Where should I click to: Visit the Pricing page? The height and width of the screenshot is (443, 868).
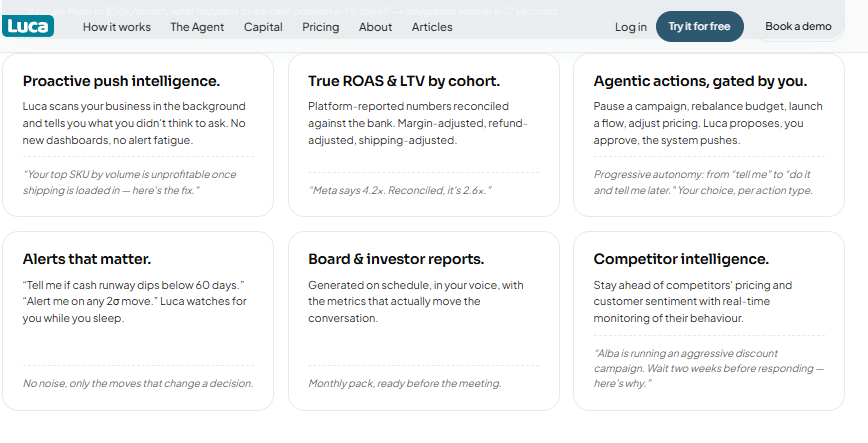[x=321, y=27]
